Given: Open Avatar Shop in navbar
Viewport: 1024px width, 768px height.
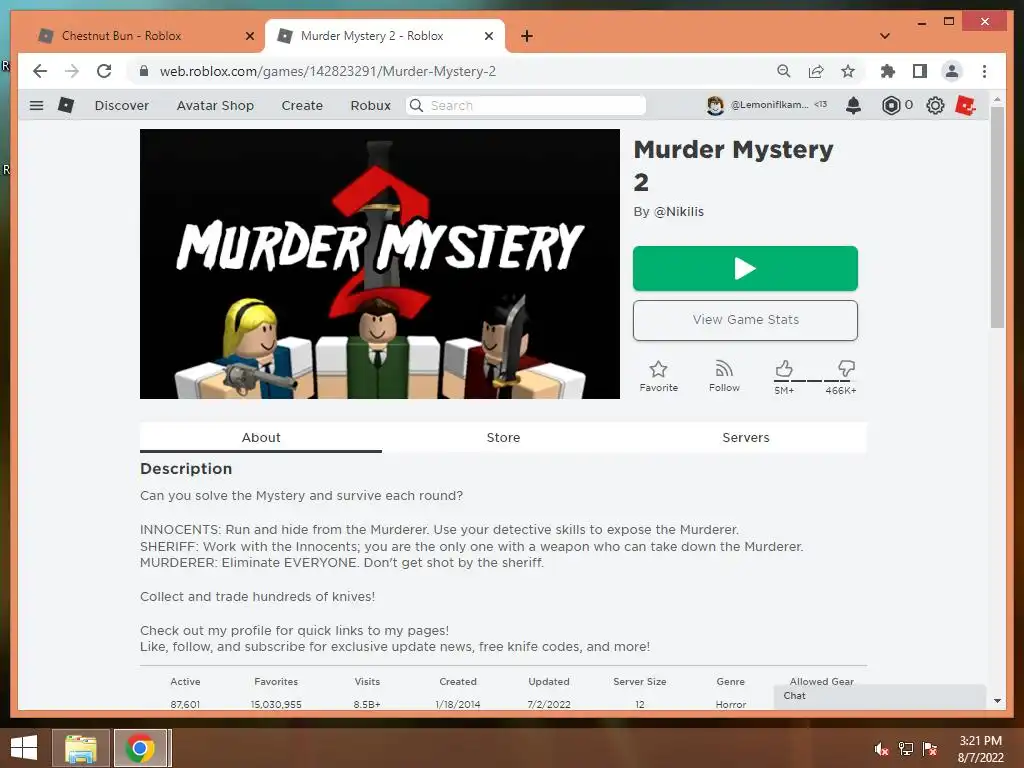Looking at the screenshot, I should pos(215,105).
